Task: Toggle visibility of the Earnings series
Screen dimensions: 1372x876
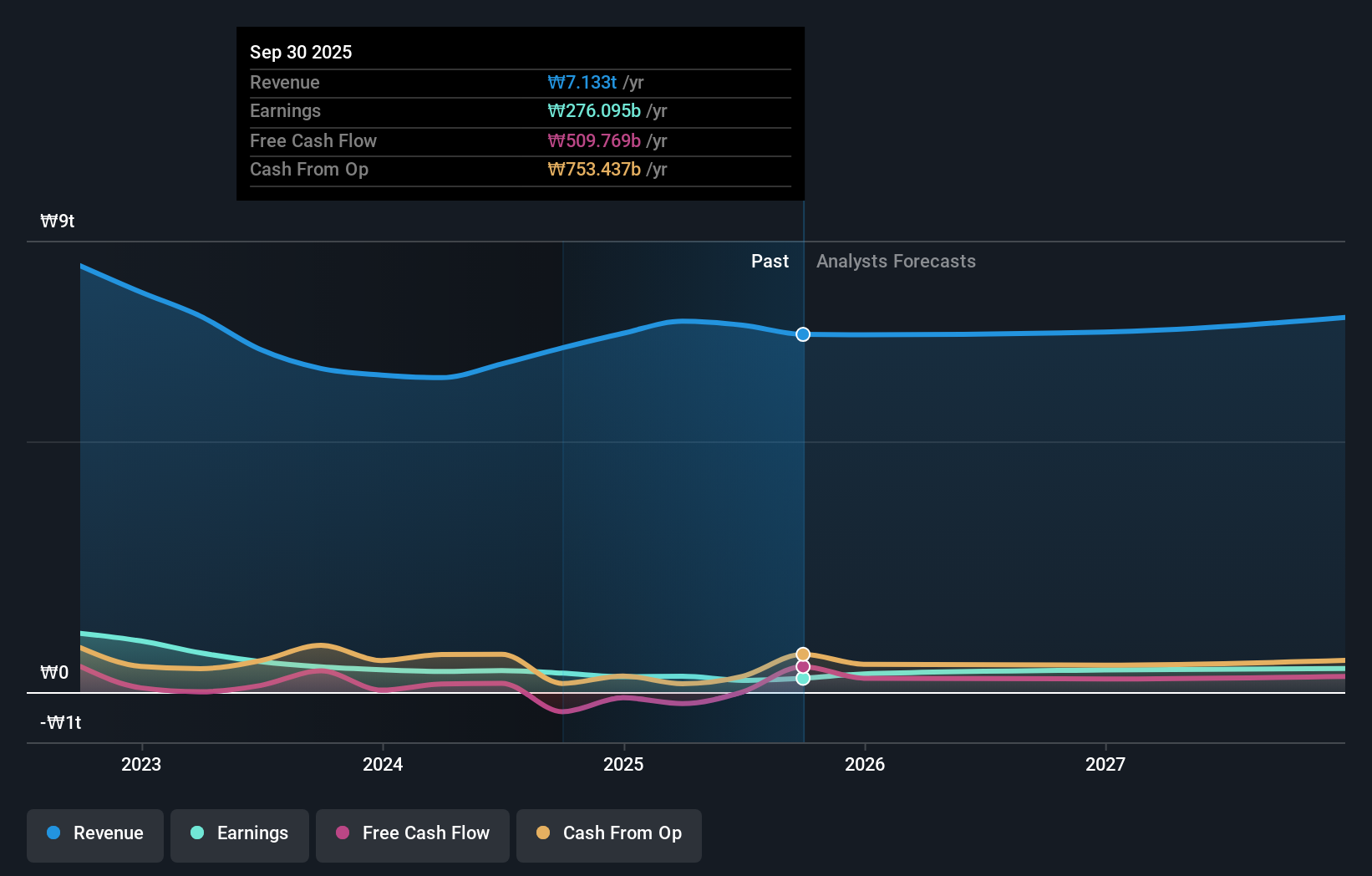Action: pyautogui.click(x=239, y=833)
